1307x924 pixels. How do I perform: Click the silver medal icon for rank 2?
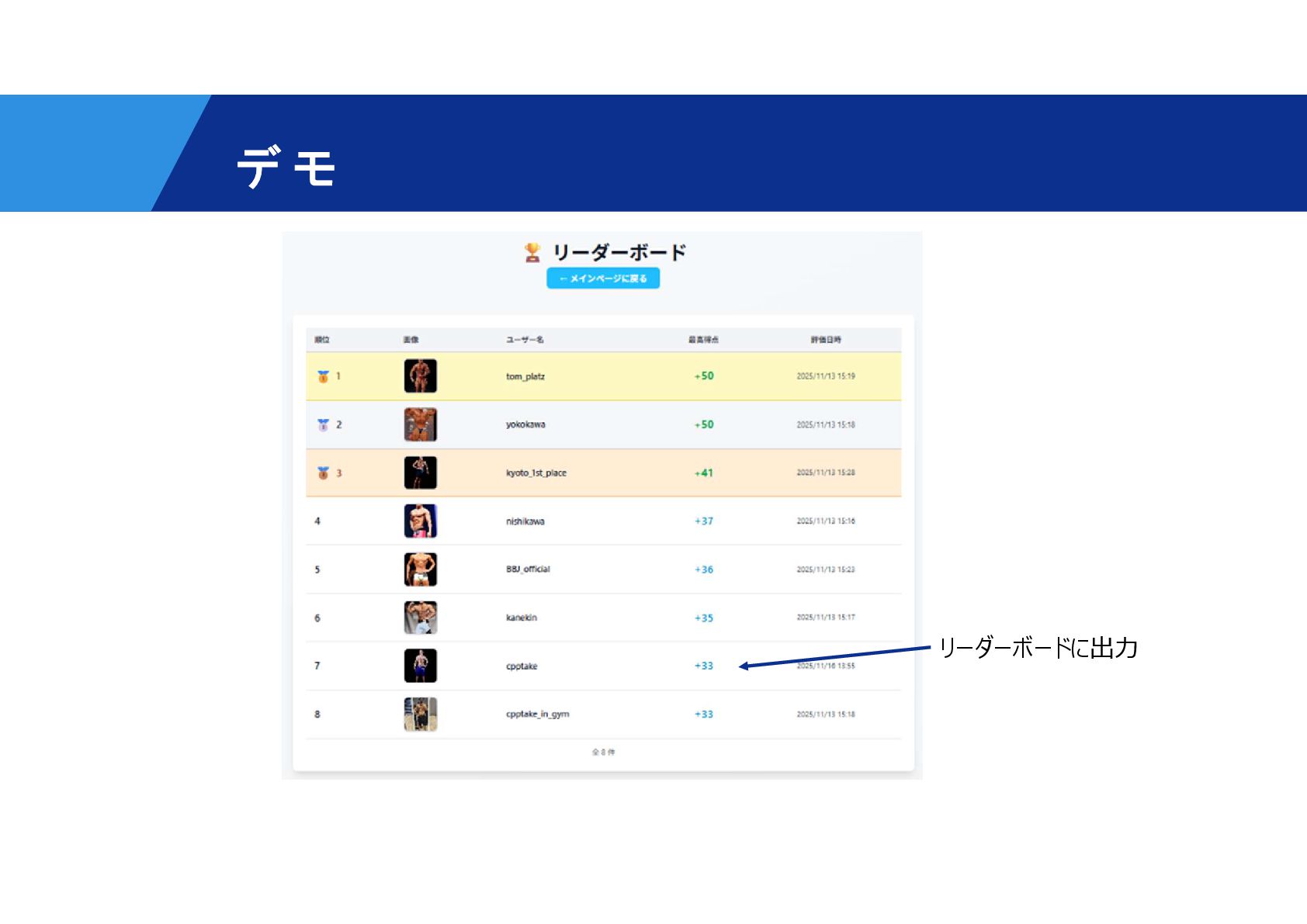(x=323, y=425)
